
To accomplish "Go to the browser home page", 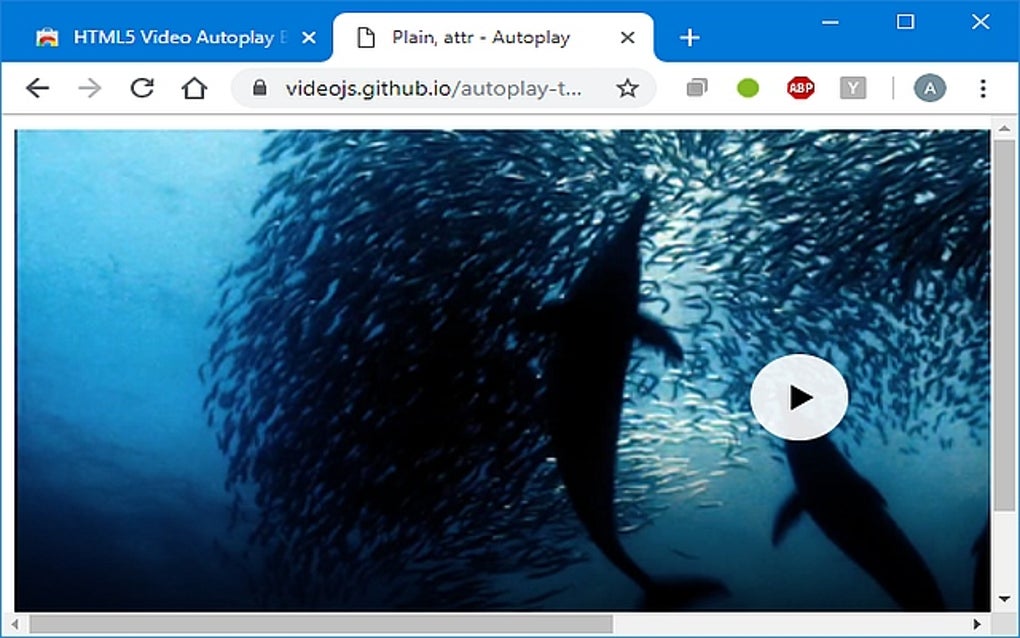I will pyautogui.click(x=194, y=87).
